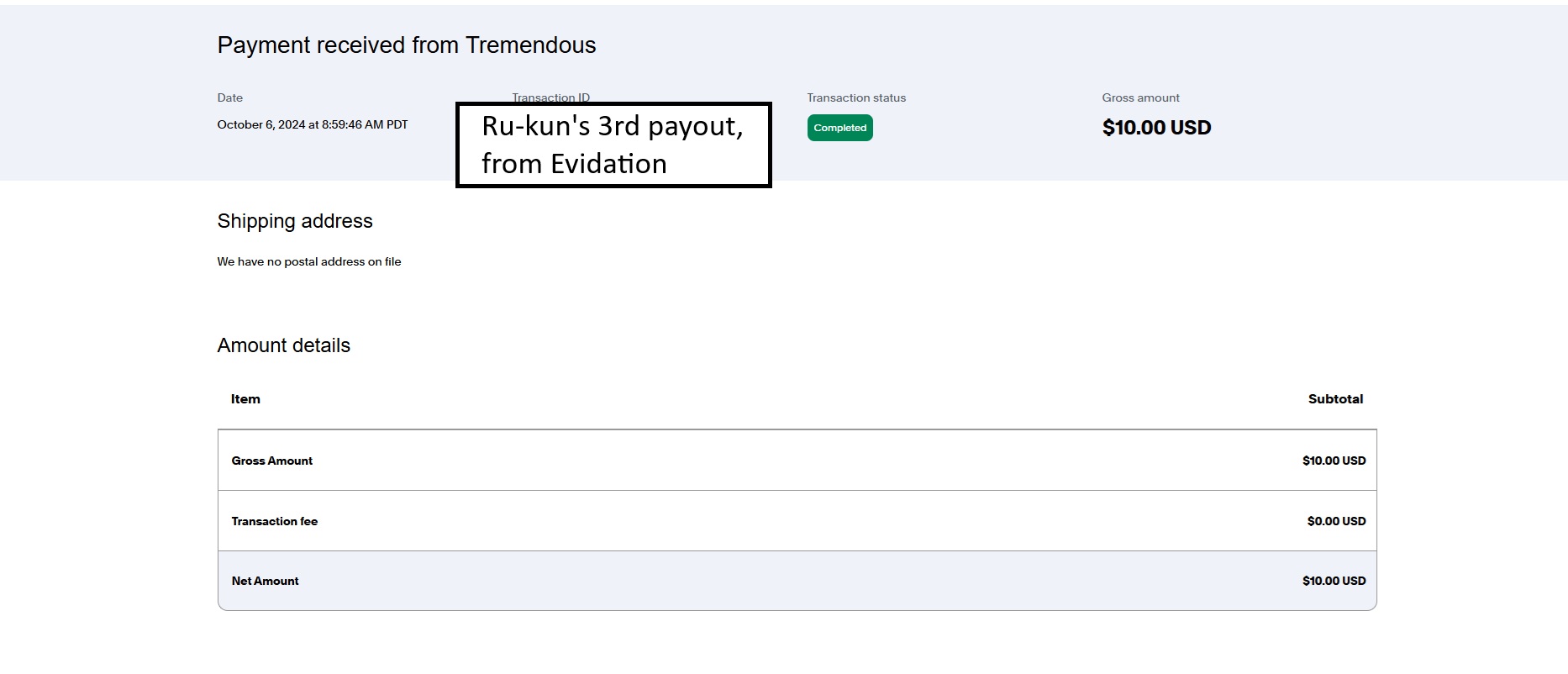This screenshot has height=674, width=1568.
Task: Click the Gross Amount row's $10.00 USD value
Action: pyautogui.click(x=1334, y=461)
